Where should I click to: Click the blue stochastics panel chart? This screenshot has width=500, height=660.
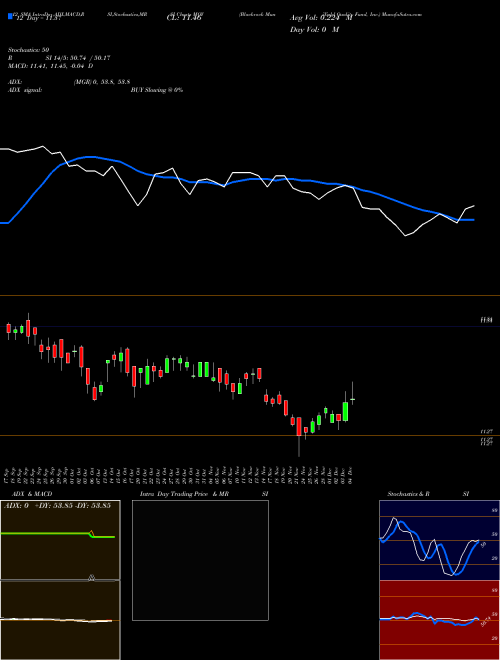(439, 540)
